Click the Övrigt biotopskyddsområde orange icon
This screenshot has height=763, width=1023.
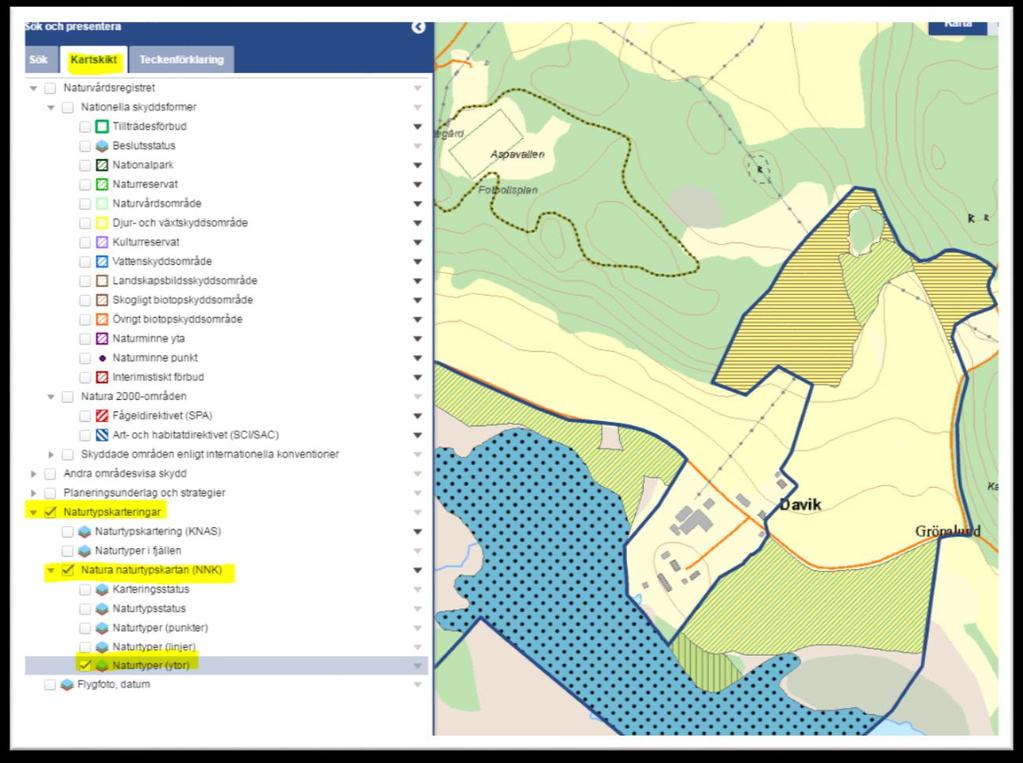pyautogui.click(x=102, y=319)
